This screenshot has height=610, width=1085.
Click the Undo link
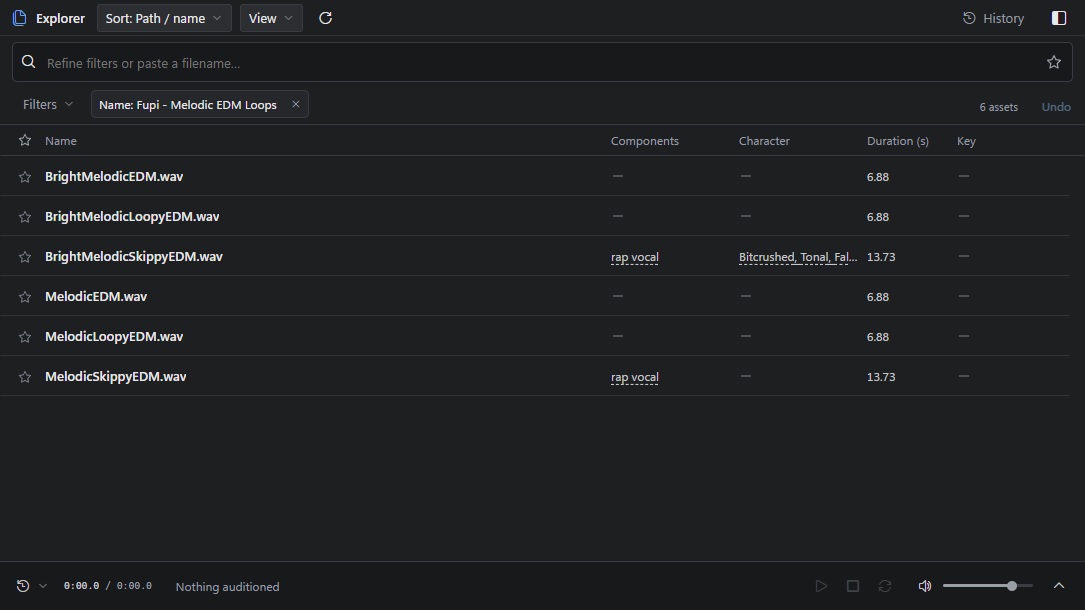(1056, 107)
